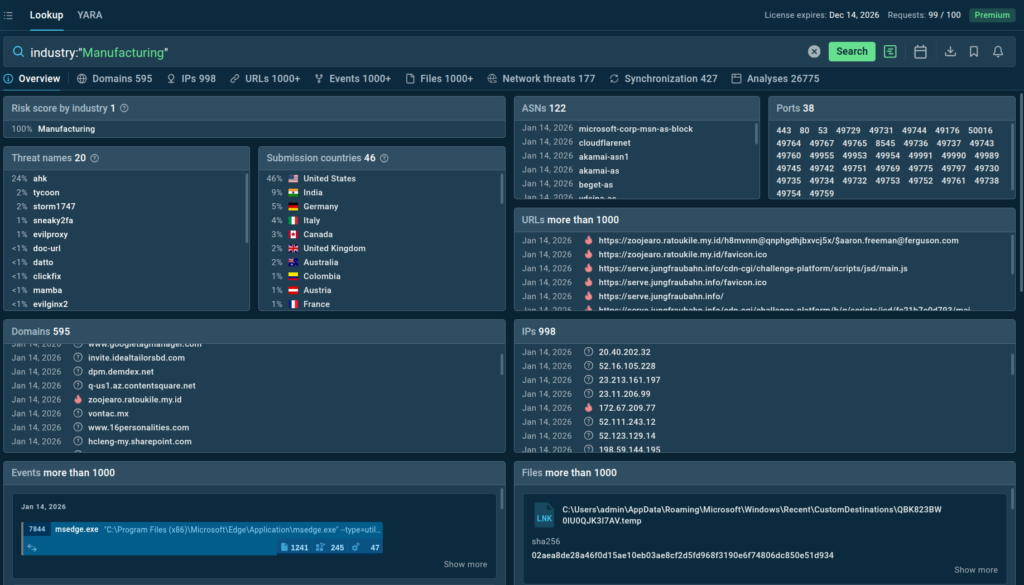Screen dimensions: 1024x585
Task: Open the zoojearo.ratoukile.my.id domain entry
Action: [x=134, y=399]
